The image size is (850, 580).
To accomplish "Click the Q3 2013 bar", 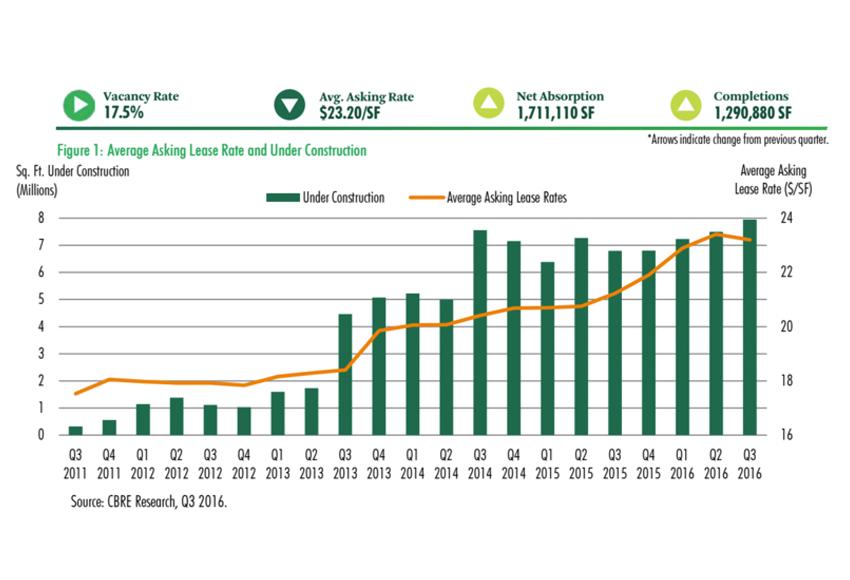I will click(x=345, y=375).
